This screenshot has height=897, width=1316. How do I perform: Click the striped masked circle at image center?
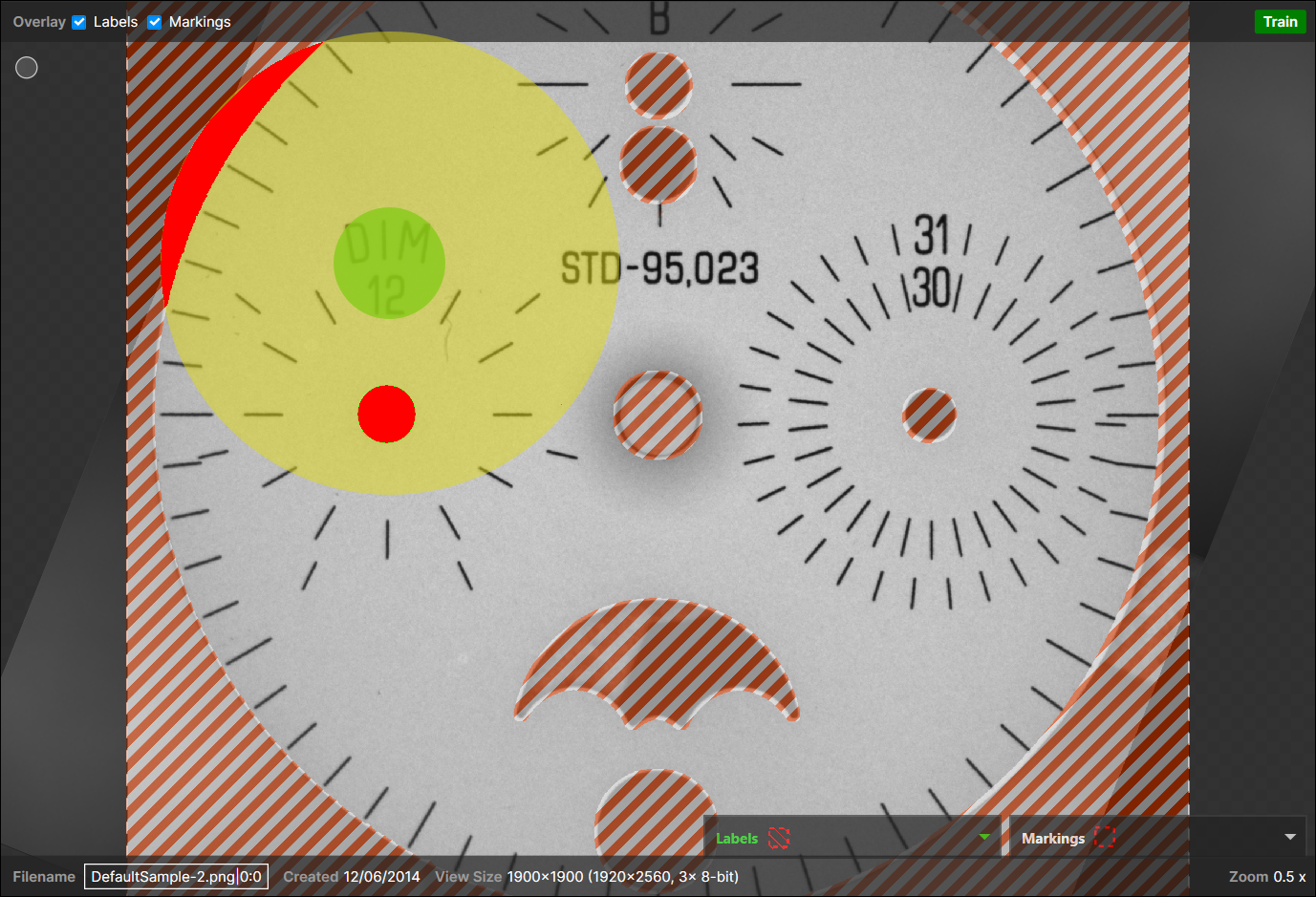coord(658,416)
